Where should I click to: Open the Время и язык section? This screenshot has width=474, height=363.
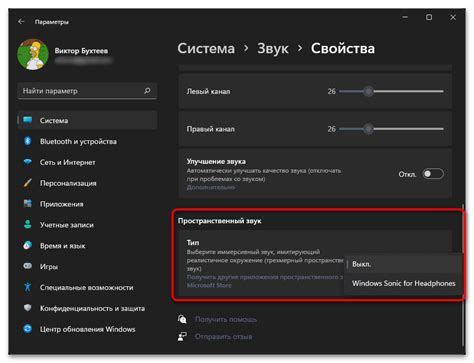pyautogui.click(x=87, y=246)
